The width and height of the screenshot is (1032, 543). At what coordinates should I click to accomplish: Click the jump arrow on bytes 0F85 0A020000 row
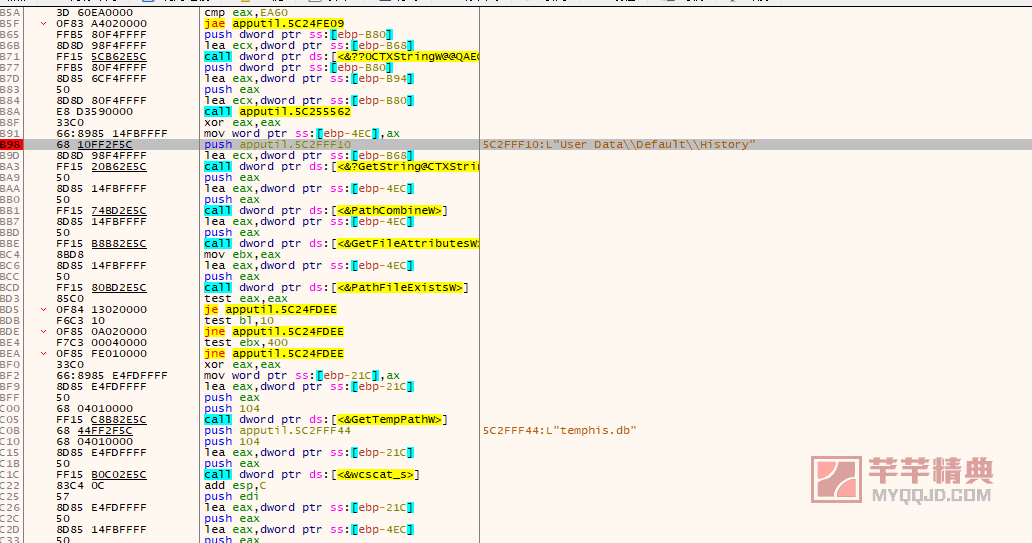(43, 332)
